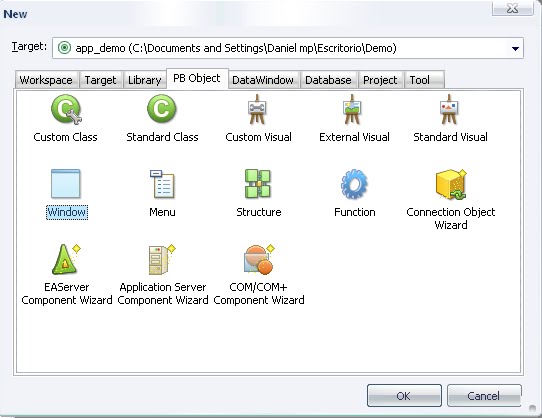Switch to the Database tab
Image resolution: width=542 pixels, height=418 pixels.
pos(328,80)
